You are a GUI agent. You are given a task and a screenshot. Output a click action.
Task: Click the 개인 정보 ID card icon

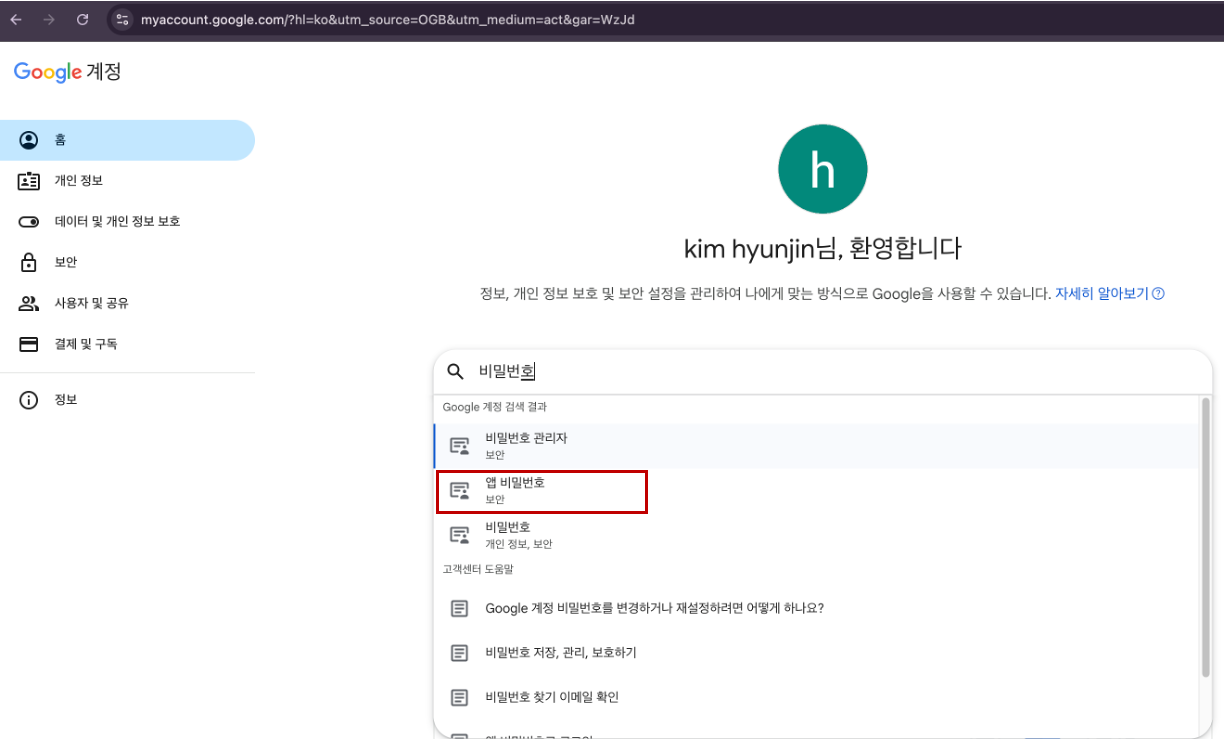tap(29, 181)
